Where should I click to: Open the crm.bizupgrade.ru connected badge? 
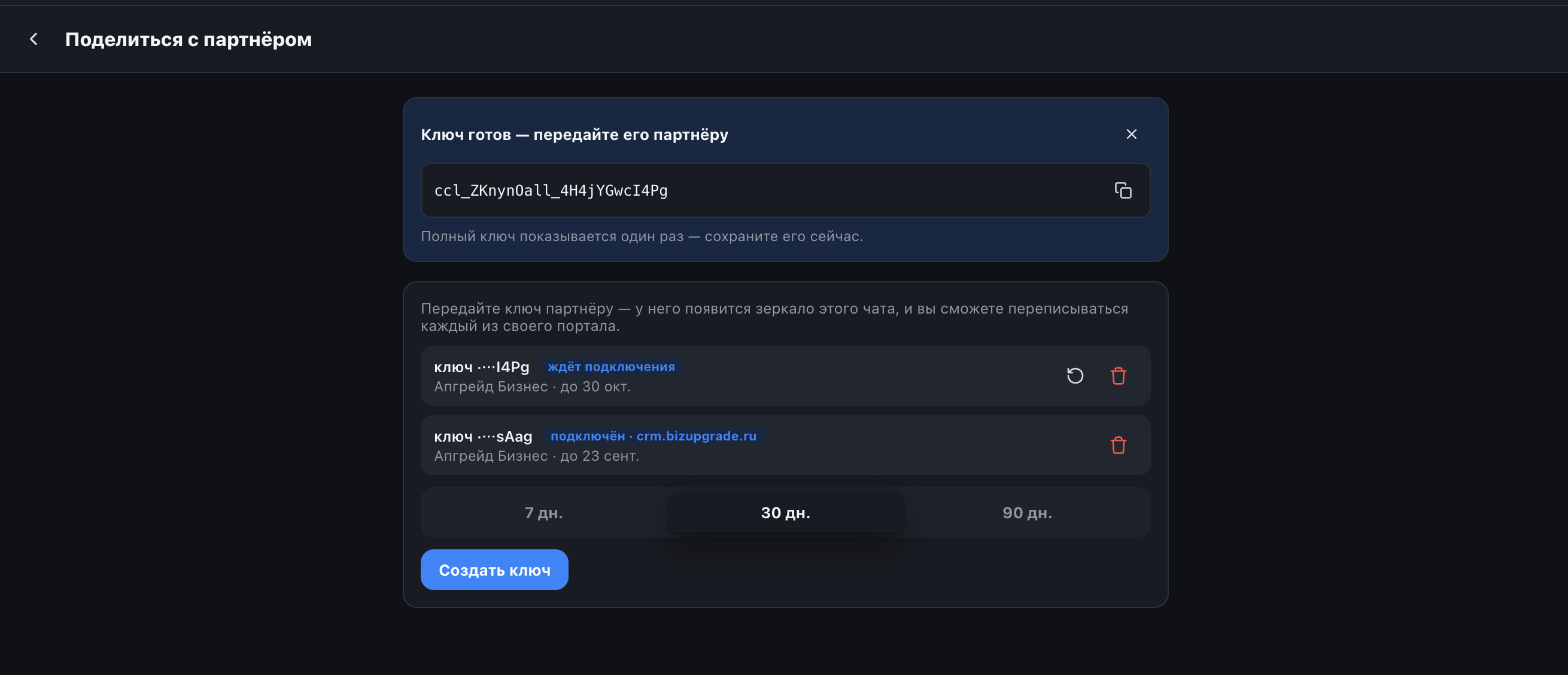[653, 436]
